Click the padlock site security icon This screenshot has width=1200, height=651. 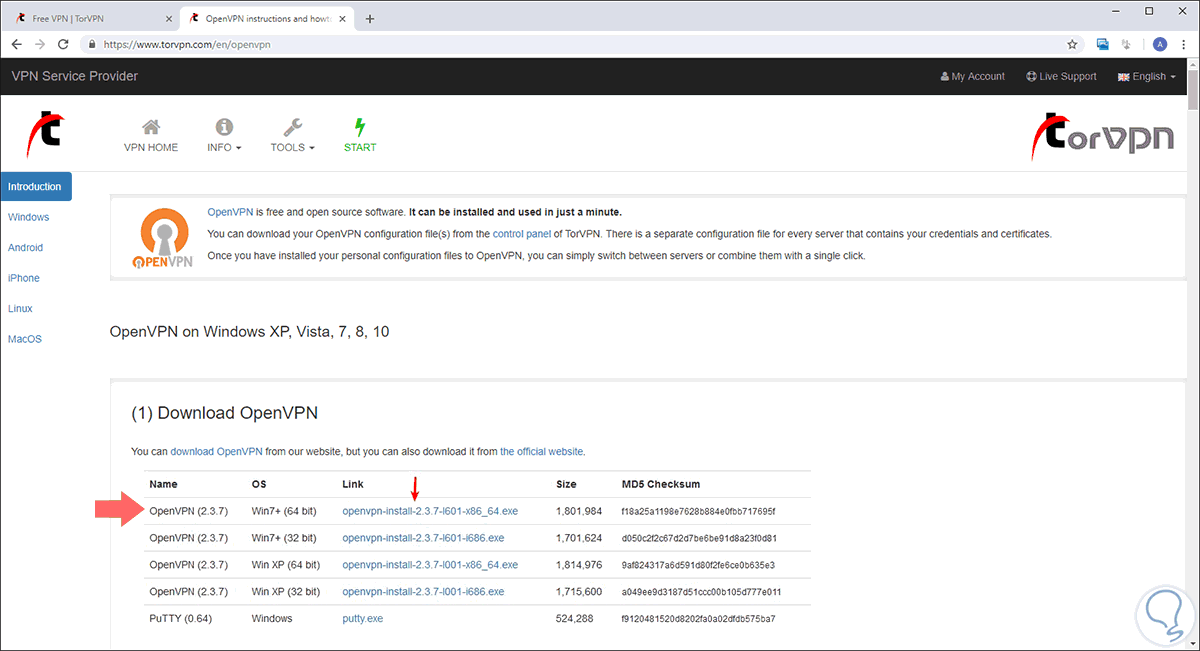click(x=91, y=44)
